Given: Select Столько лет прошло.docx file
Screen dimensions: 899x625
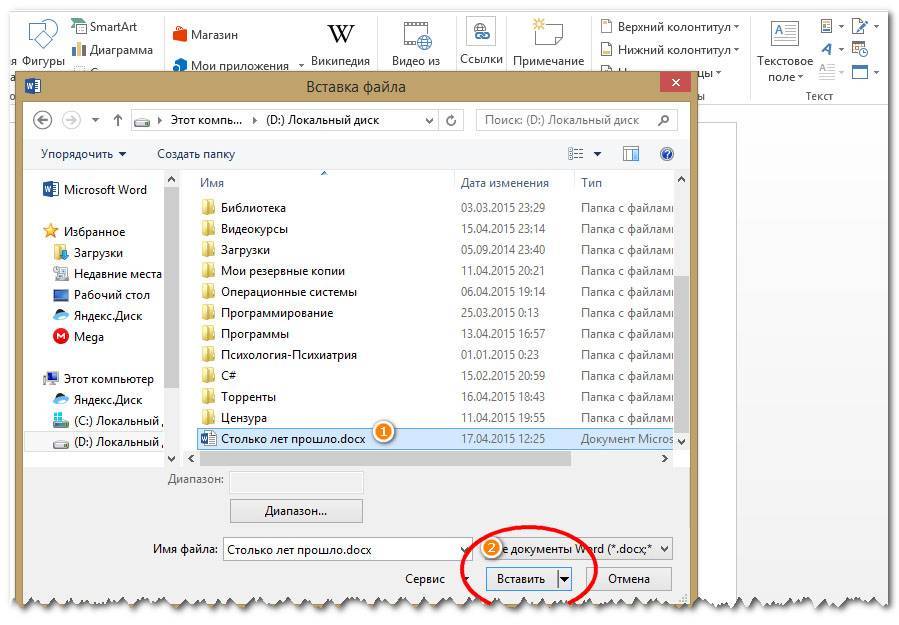Looking at the screenshot, I should click(292, 438).
